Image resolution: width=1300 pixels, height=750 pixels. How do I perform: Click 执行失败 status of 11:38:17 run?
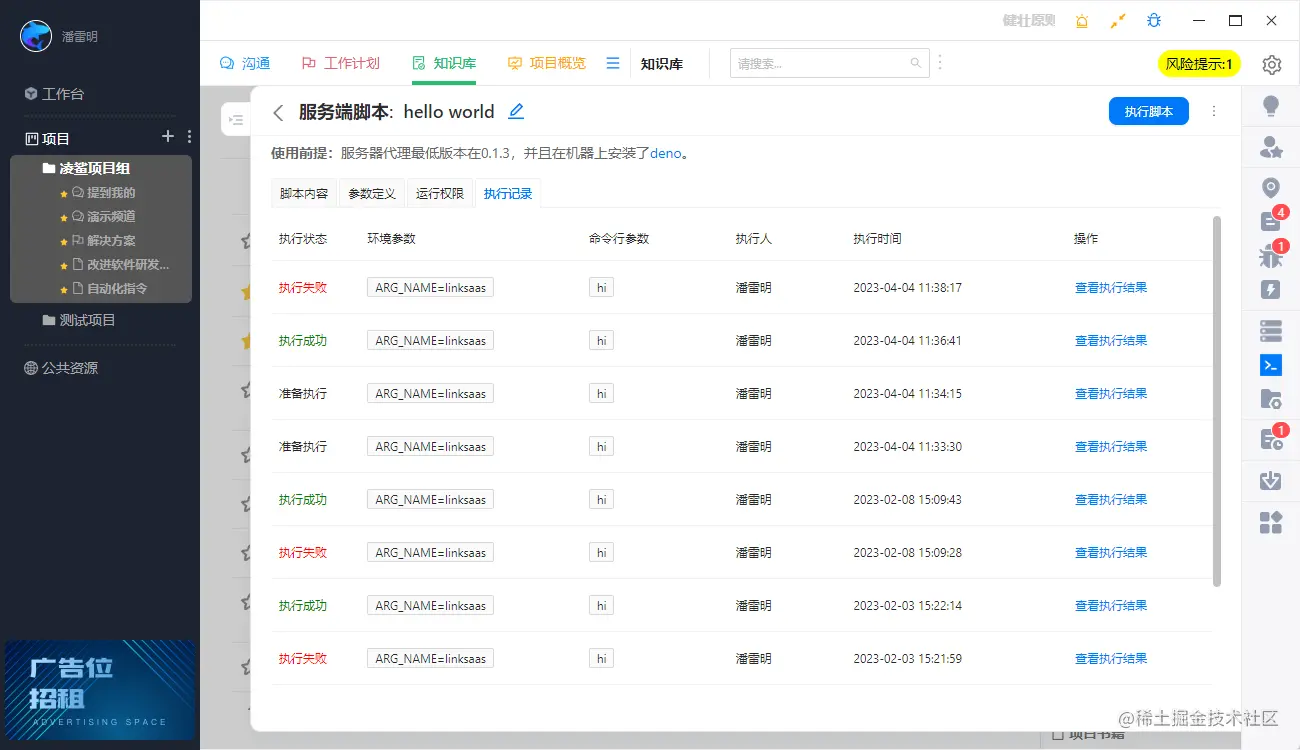pos(303,287)
